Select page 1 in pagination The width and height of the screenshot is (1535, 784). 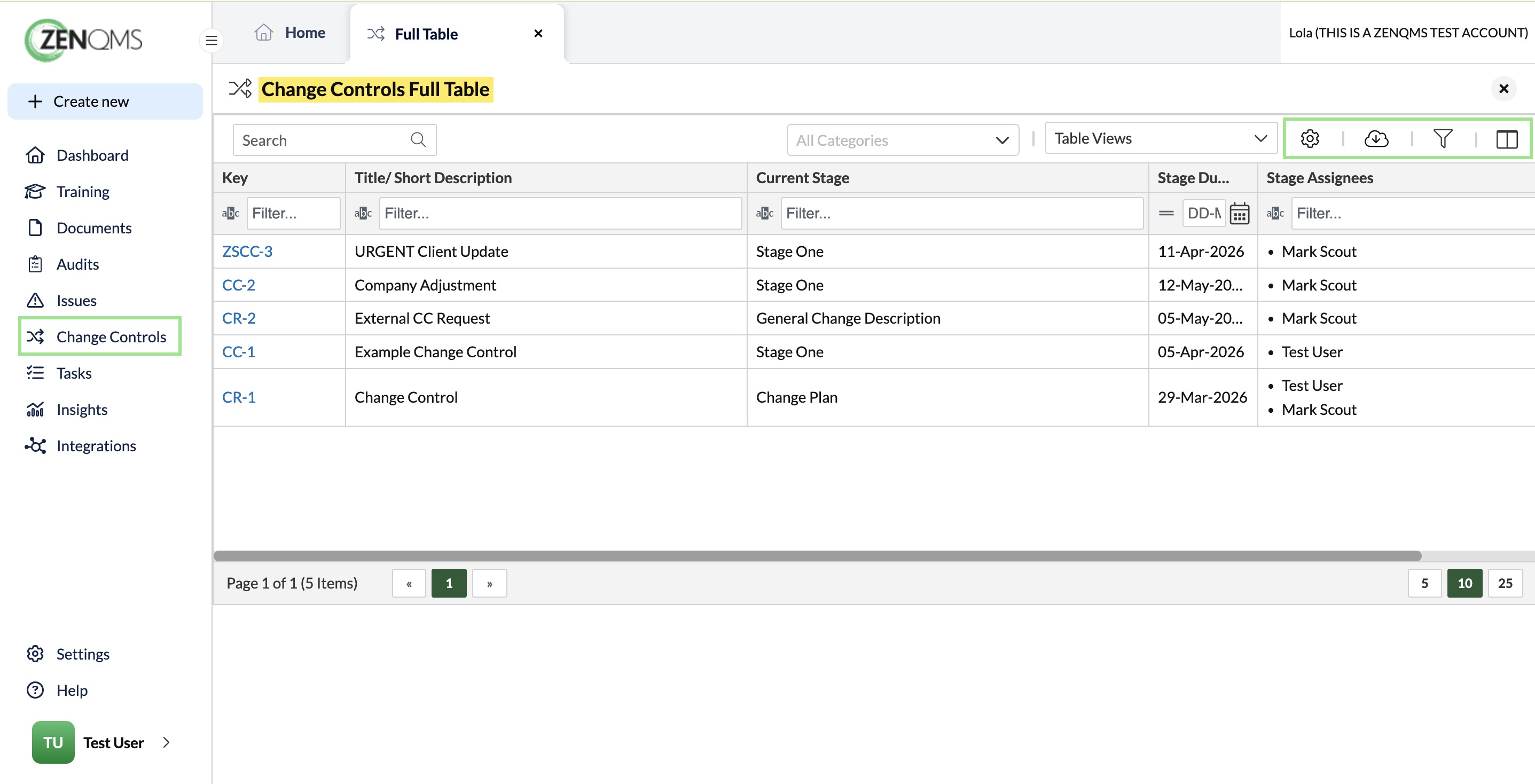click(449, 583)
